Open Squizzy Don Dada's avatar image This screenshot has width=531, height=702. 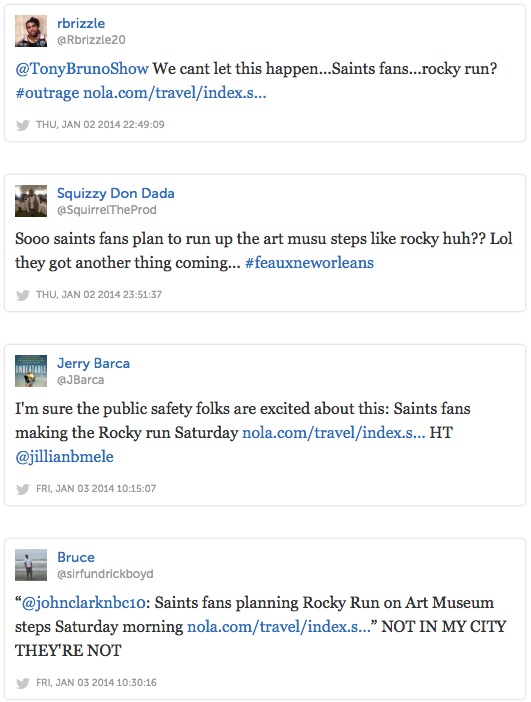tap(31, 201)
